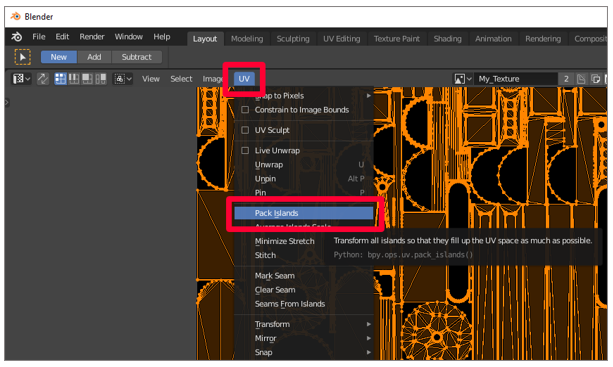This screenshot has width=613, height=367.
Task: Select UV vertex selection mode icon
Action: click(x=60, y=79)
